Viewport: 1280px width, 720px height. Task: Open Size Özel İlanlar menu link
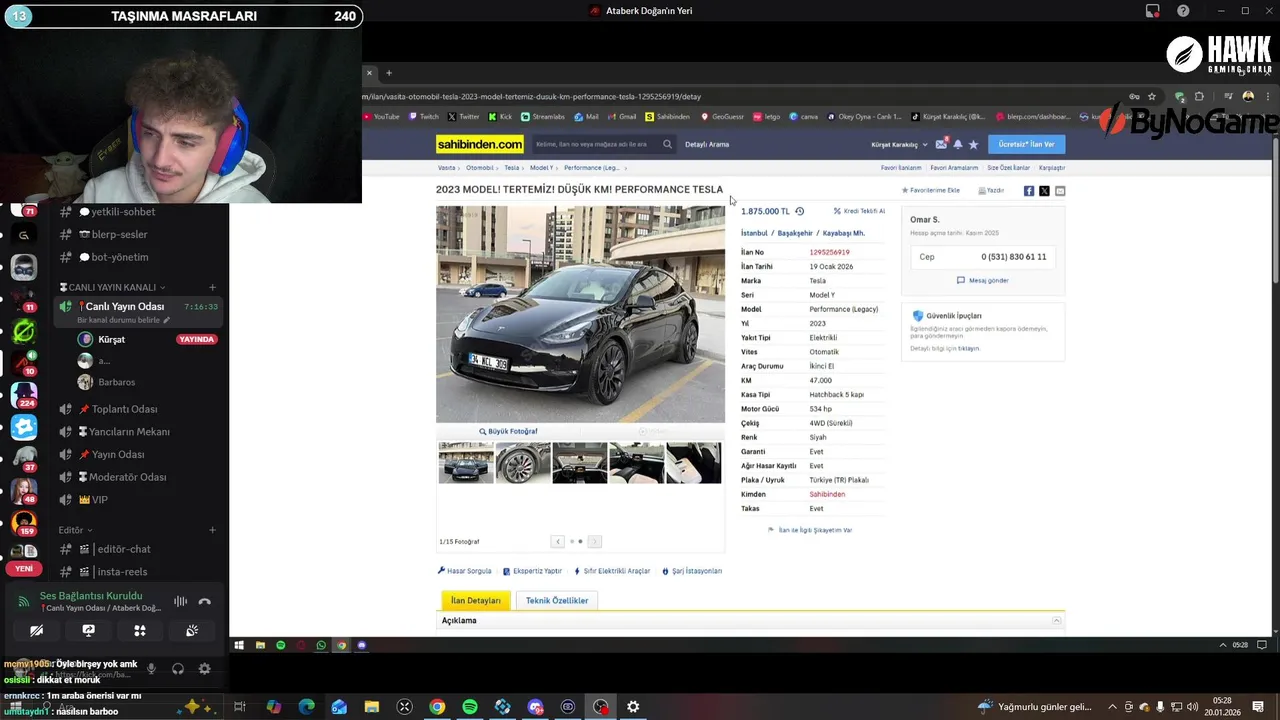point(1008,168)
